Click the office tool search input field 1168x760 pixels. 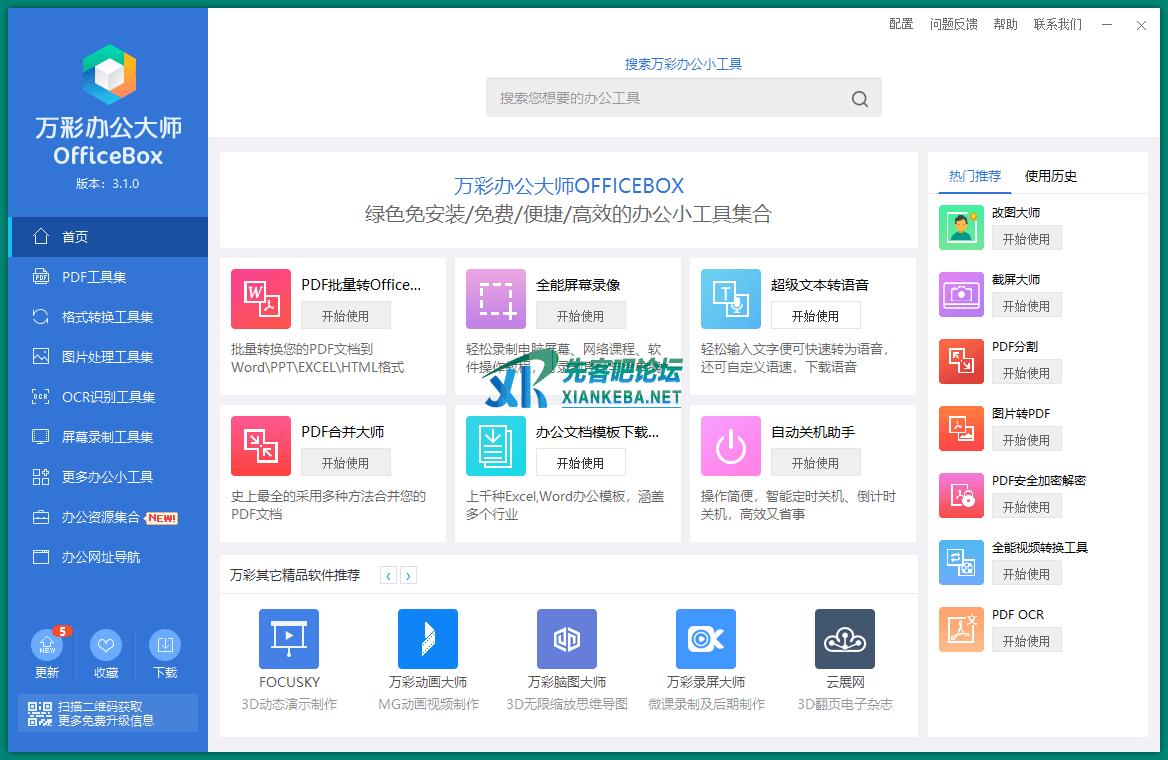(x=665, y=98)
